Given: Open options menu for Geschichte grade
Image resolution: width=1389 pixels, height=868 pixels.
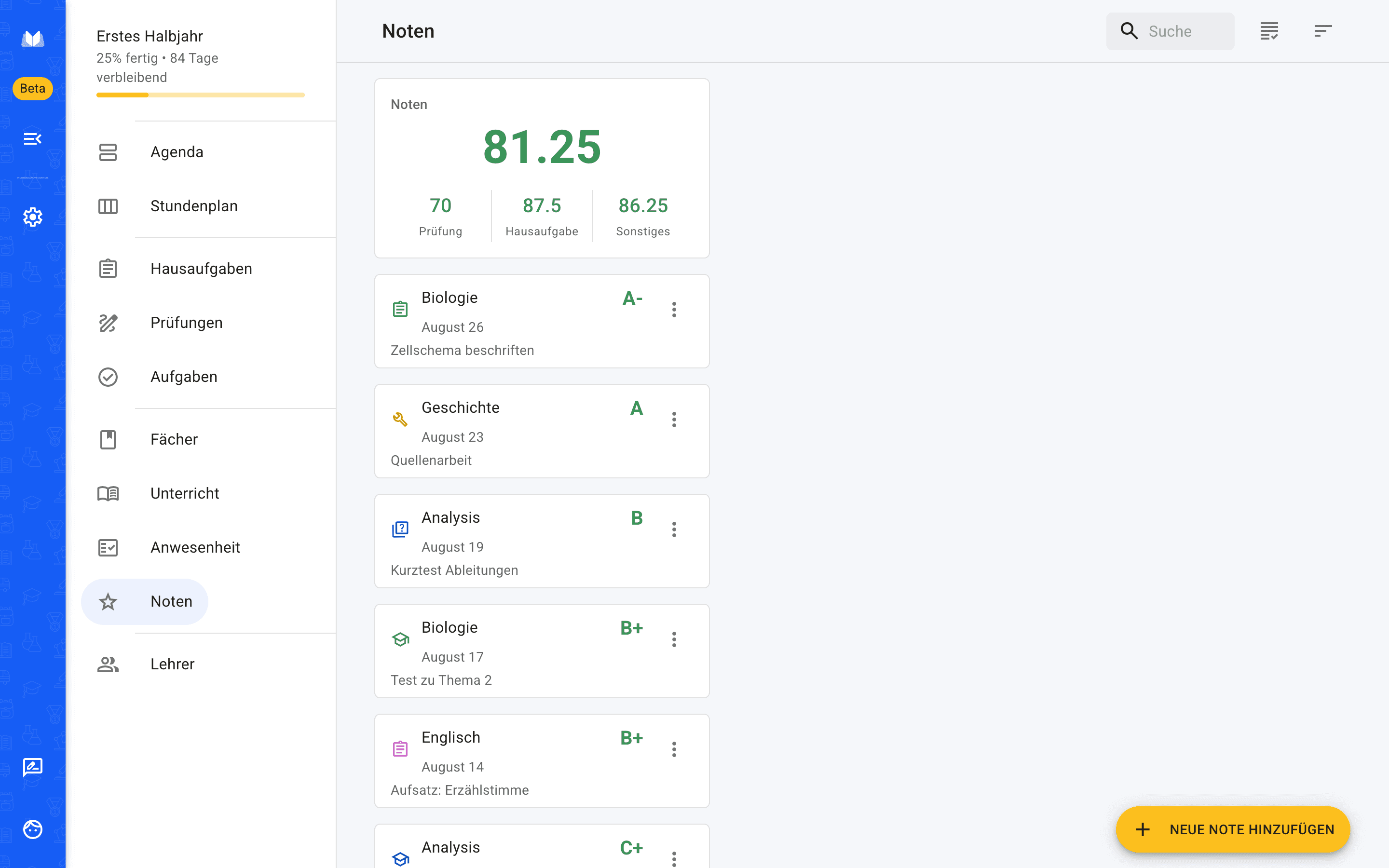Looking at the screenshot, I should (674, 420).
